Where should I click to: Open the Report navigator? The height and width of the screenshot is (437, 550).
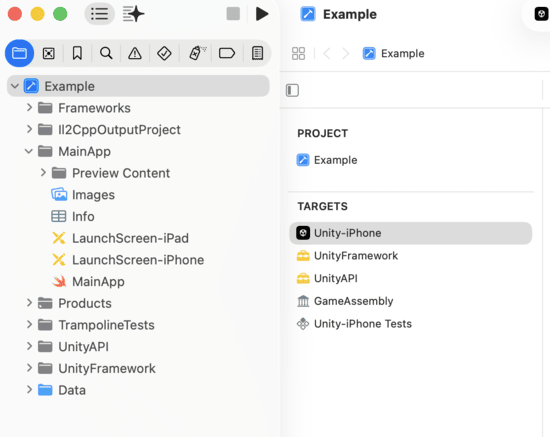pos(257,53)
